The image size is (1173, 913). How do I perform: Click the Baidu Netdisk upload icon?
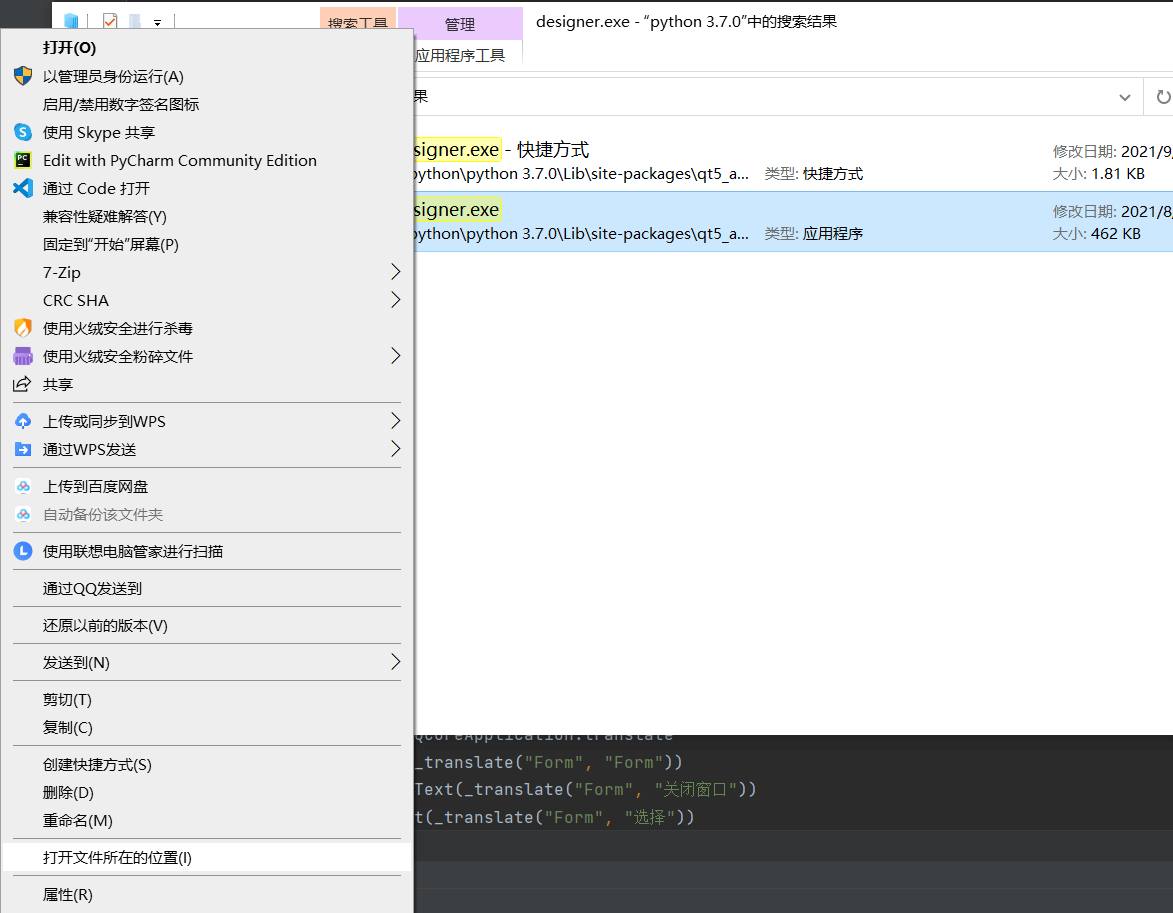(x=23, y=486)
